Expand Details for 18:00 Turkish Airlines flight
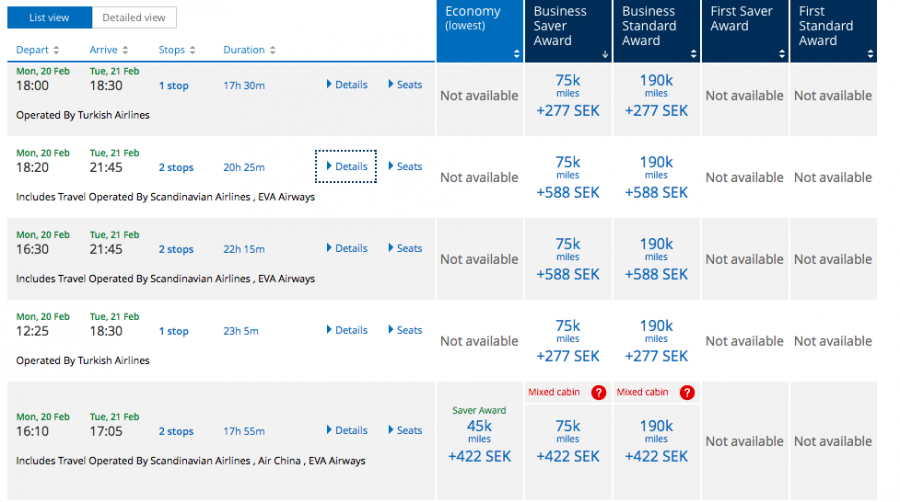900x502 pixels. (347, 85)
